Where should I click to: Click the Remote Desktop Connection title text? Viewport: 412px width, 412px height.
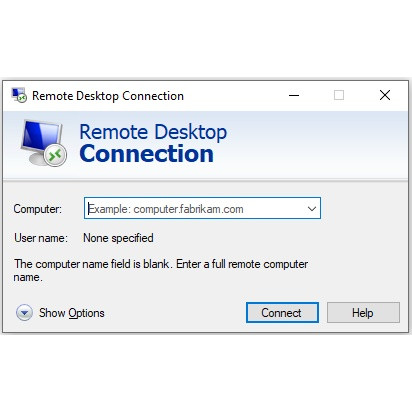[x=108, y=96]
